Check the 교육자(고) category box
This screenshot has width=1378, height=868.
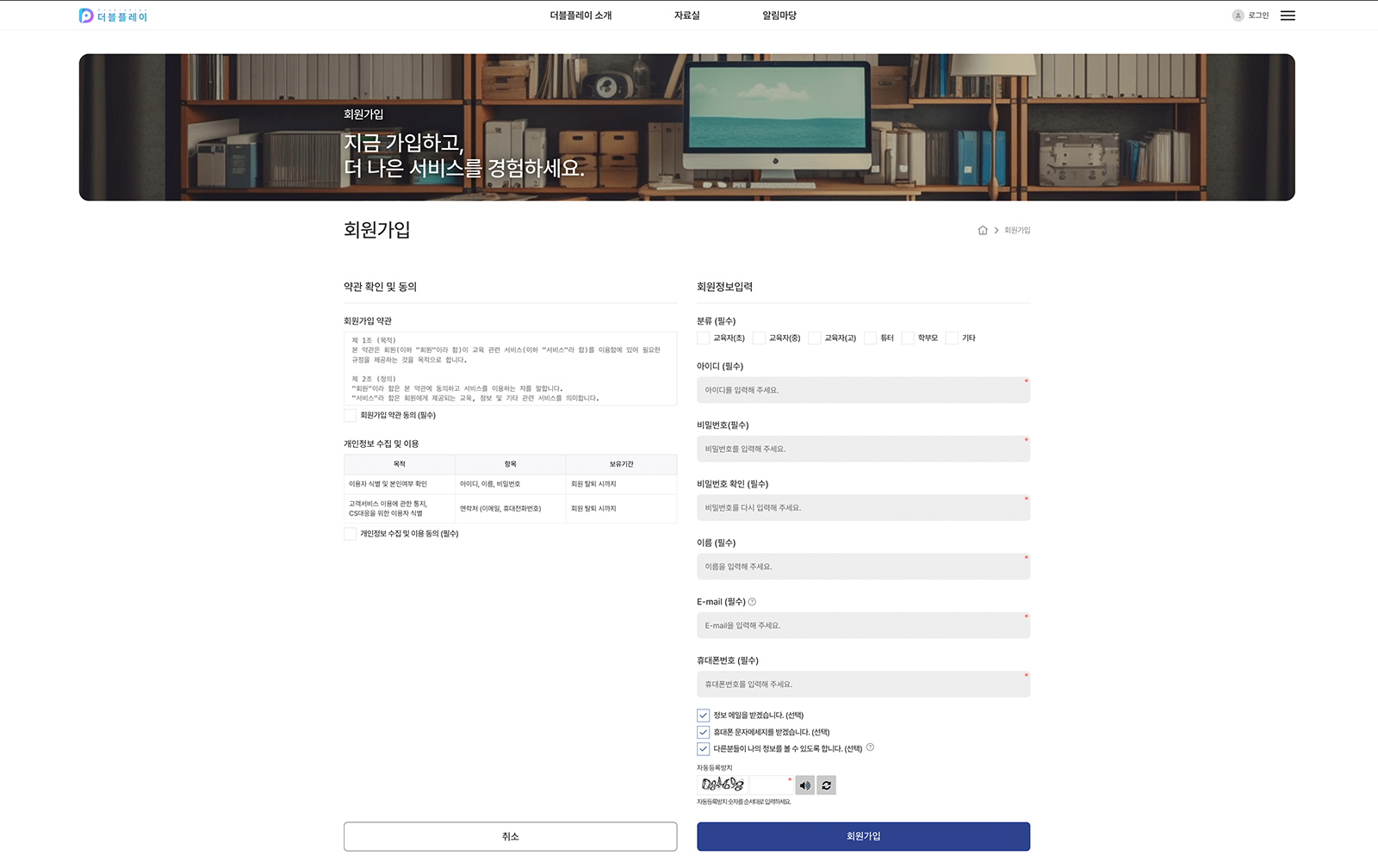[x=815, y=338]
